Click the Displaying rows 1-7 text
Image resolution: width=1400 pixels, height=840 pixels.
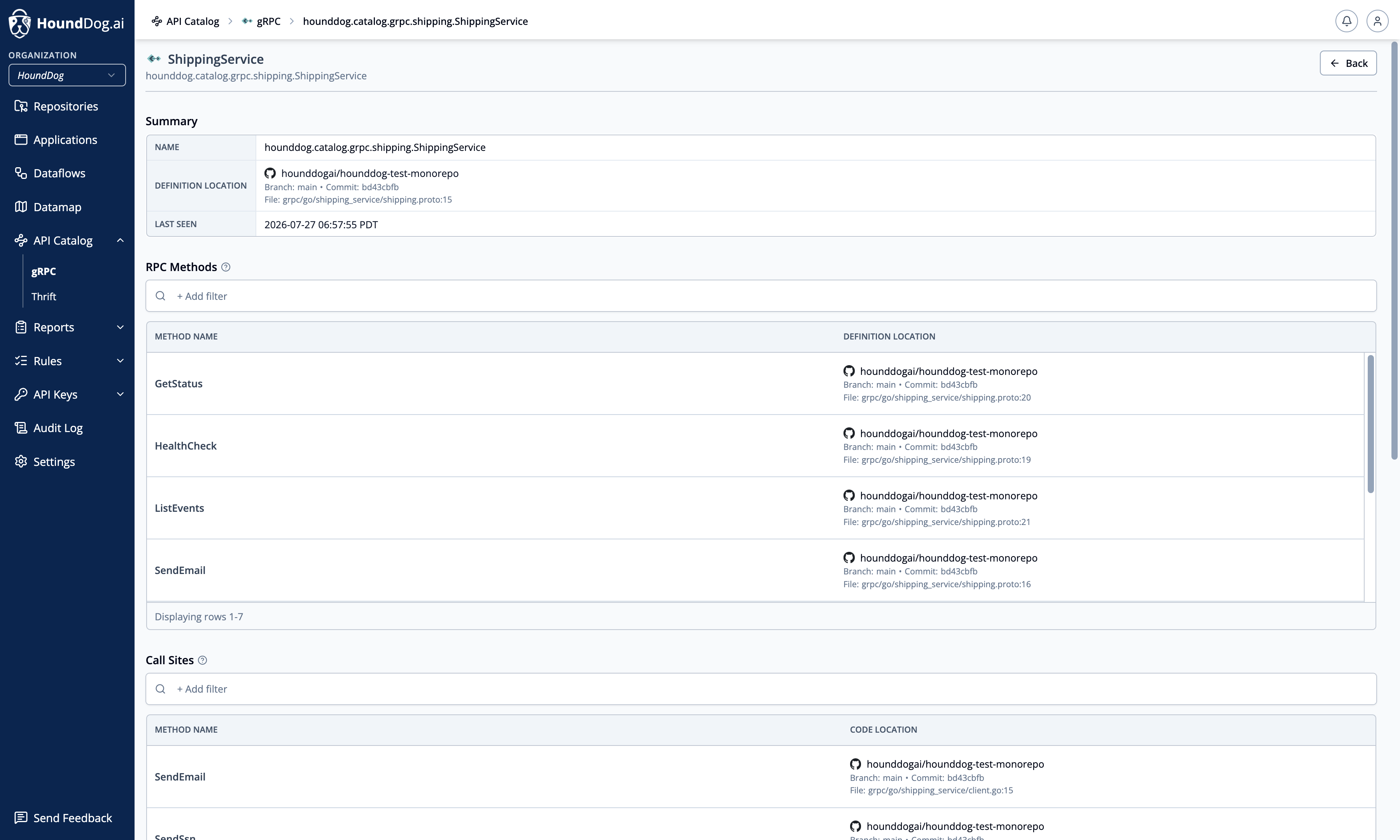[199, 616]
